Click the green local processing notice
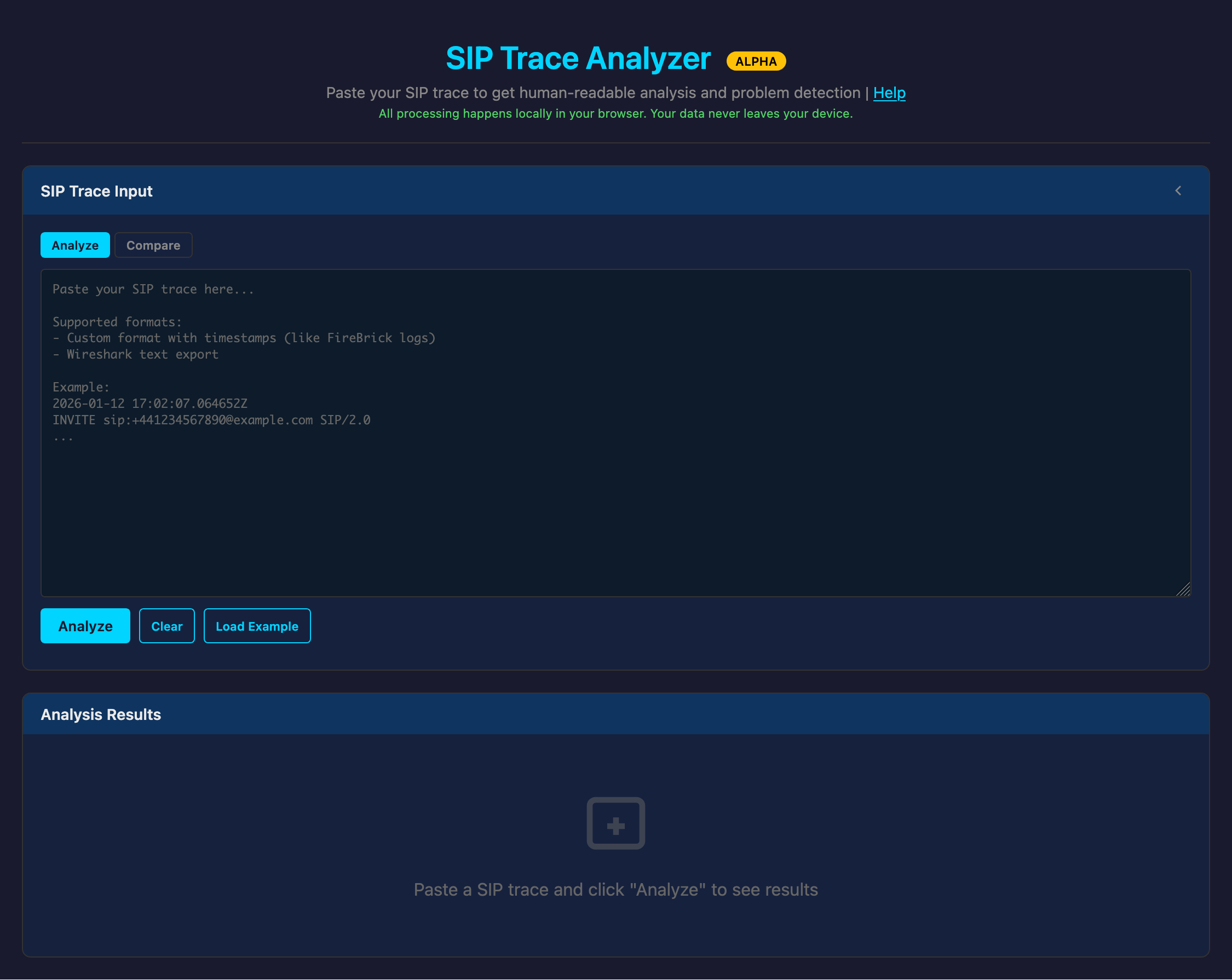The image size is (1232, 980). click(615, 113)
